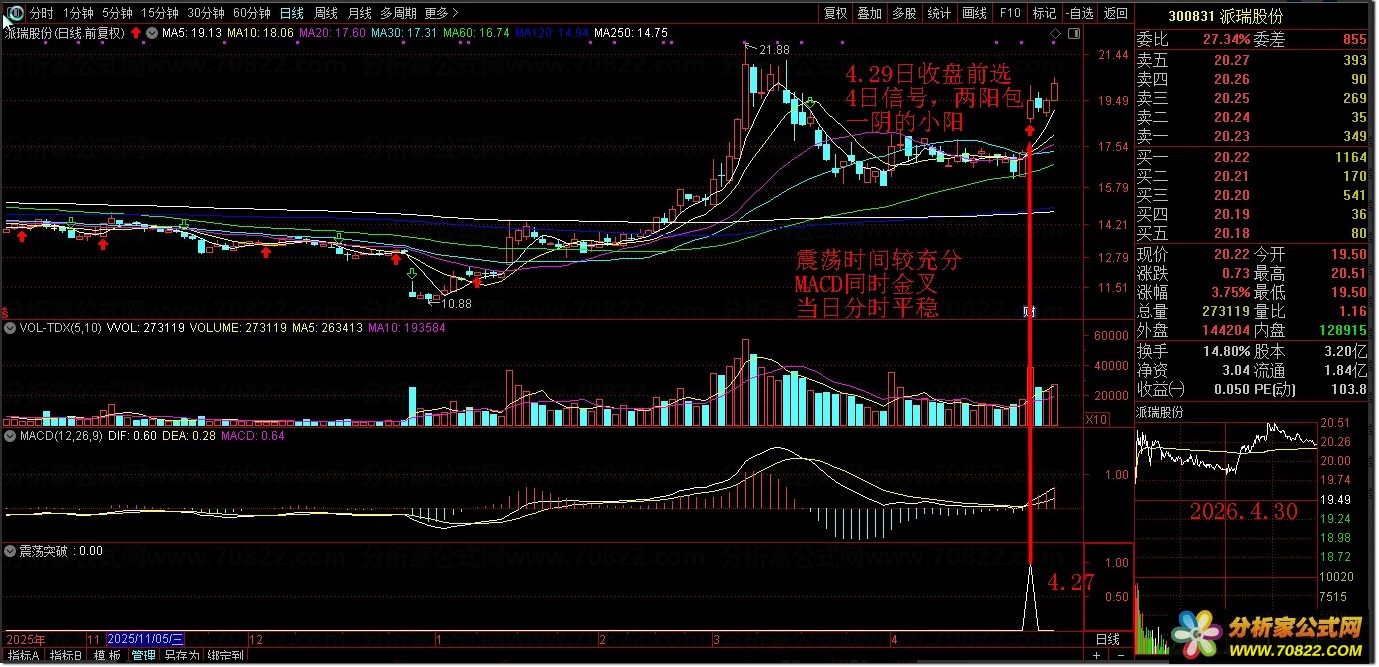The width and height of the screenshot is (1379, 667).
Task: Open the 日线 period selector at the bottom right
Action: coord(1108,639)
